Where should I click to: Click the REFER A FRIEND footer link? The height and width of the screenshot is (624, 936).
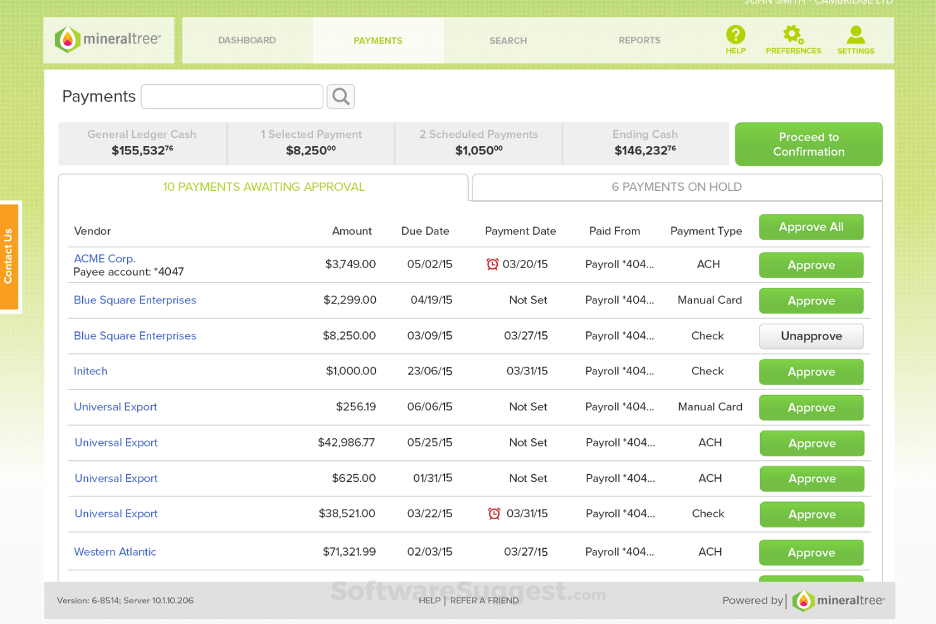(x=484, y=600)
